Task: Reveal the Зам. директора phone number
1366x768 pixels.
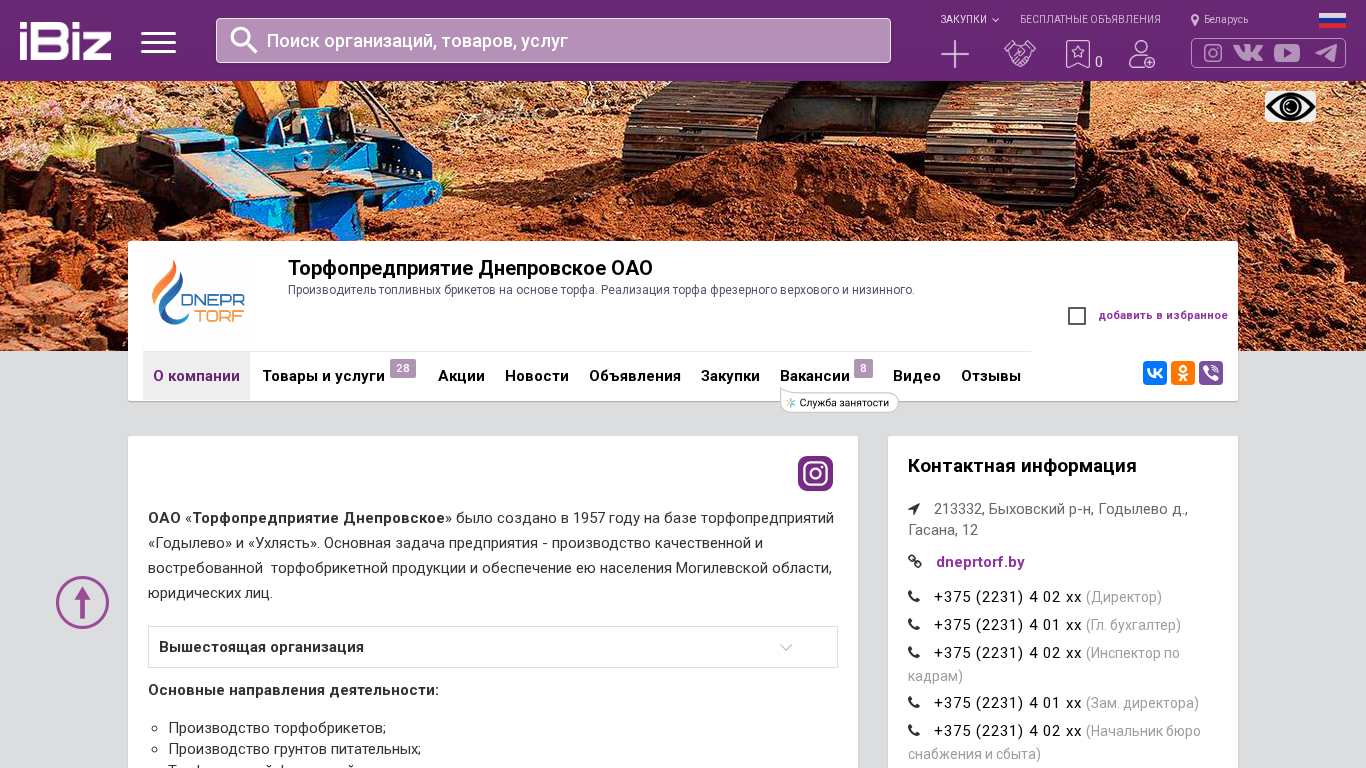Action: click(1008, 703)
